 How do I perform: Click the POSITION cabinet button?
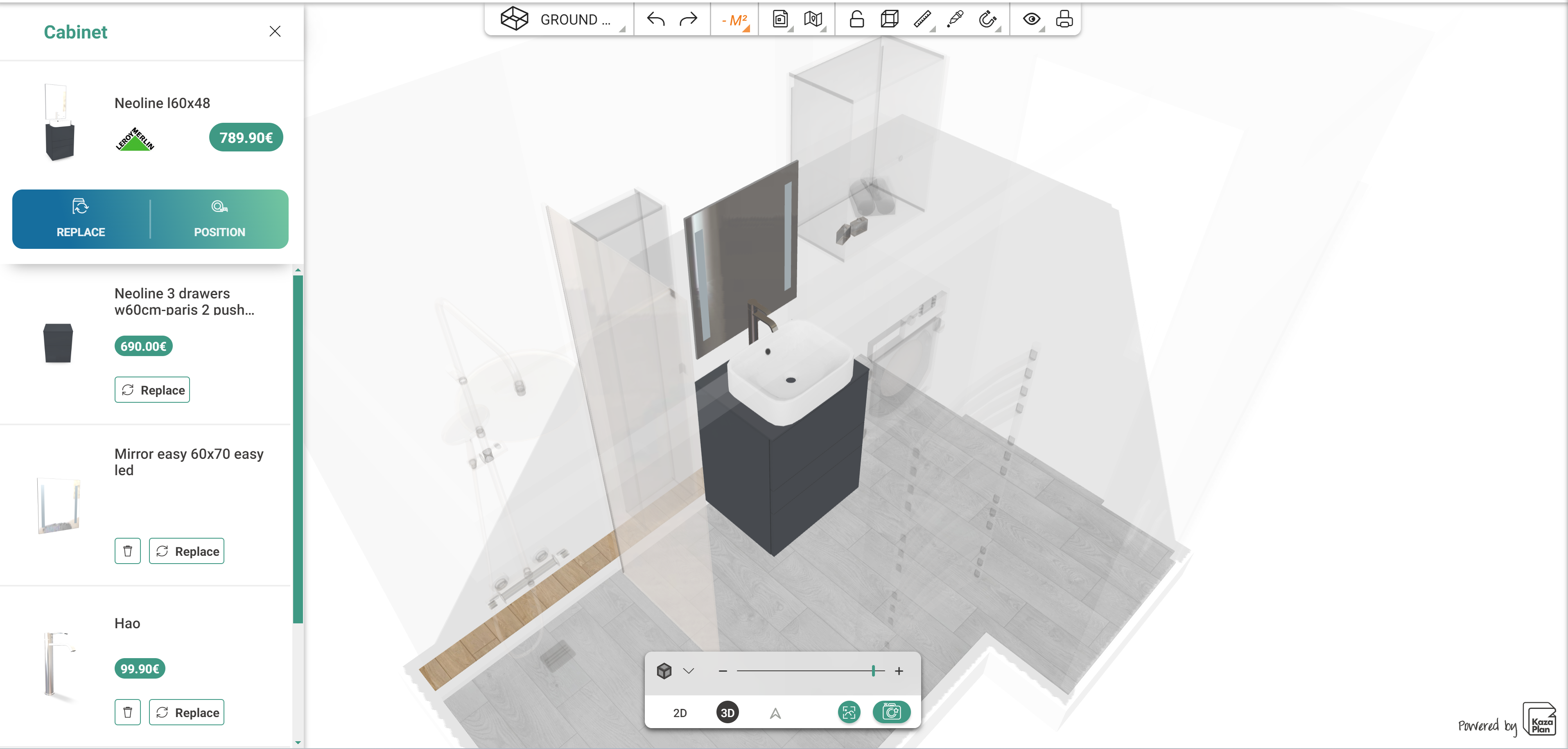pyautogui.click(x=220, y=219)
